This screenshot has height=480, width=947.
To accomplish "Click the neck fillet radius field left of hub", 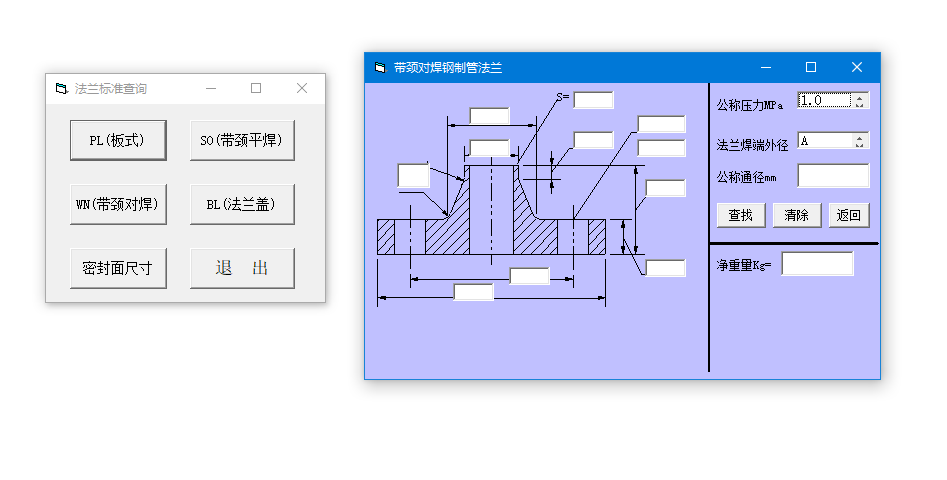I will pos(414,176).
